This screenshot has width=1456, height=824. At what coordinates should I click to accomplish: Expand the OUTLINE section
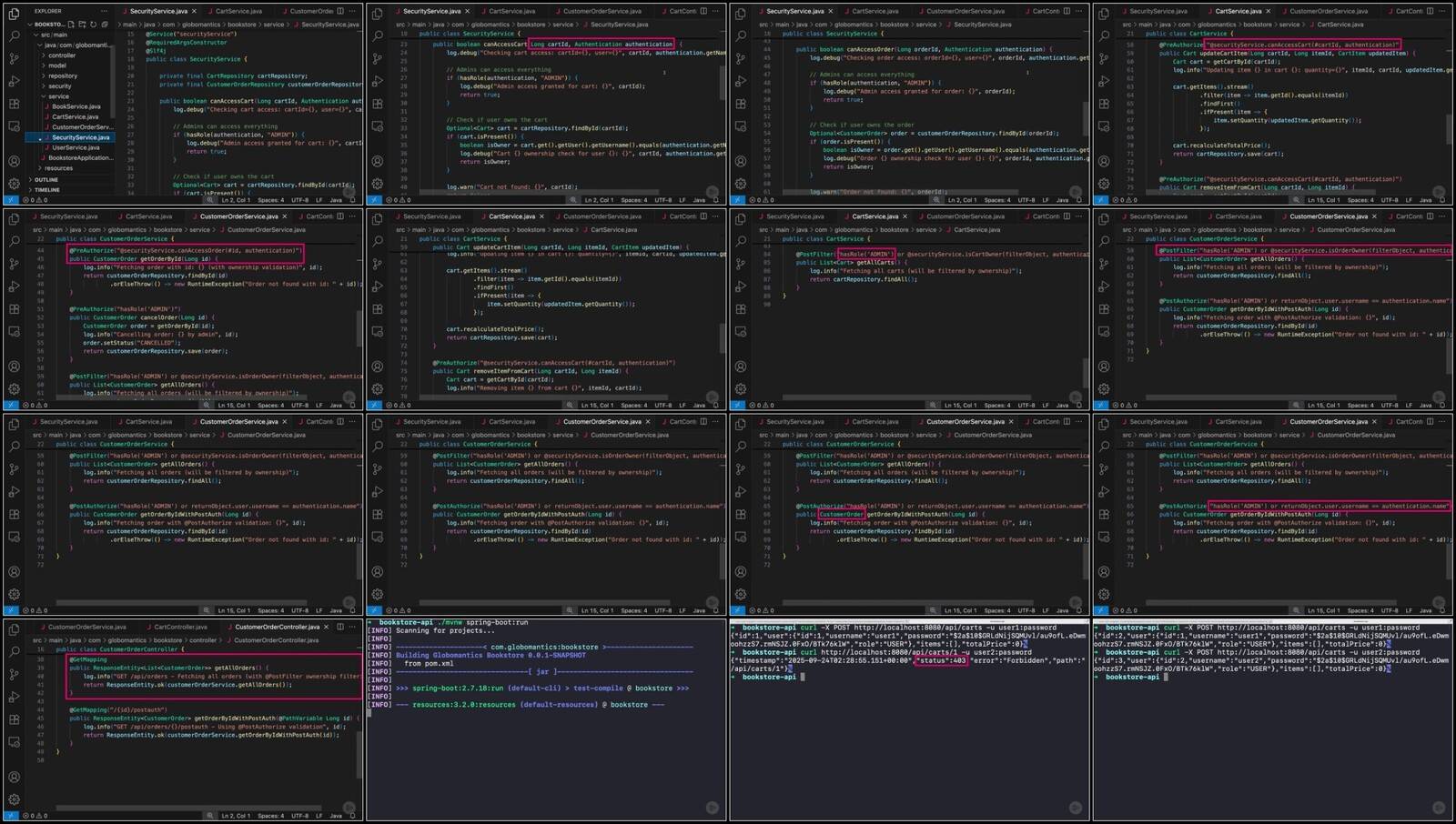tap(44, 180)
